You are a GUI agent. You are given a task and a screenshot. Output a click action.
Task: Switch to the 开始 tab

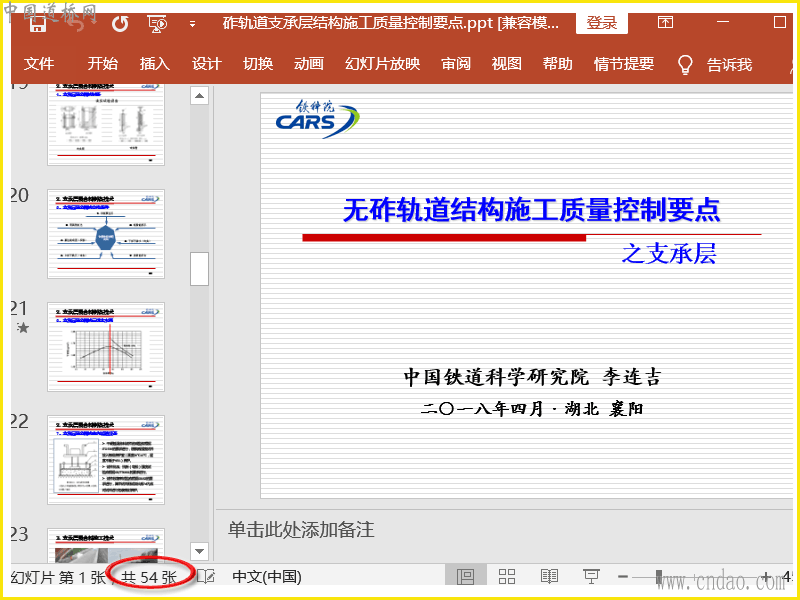pos(103,64)
